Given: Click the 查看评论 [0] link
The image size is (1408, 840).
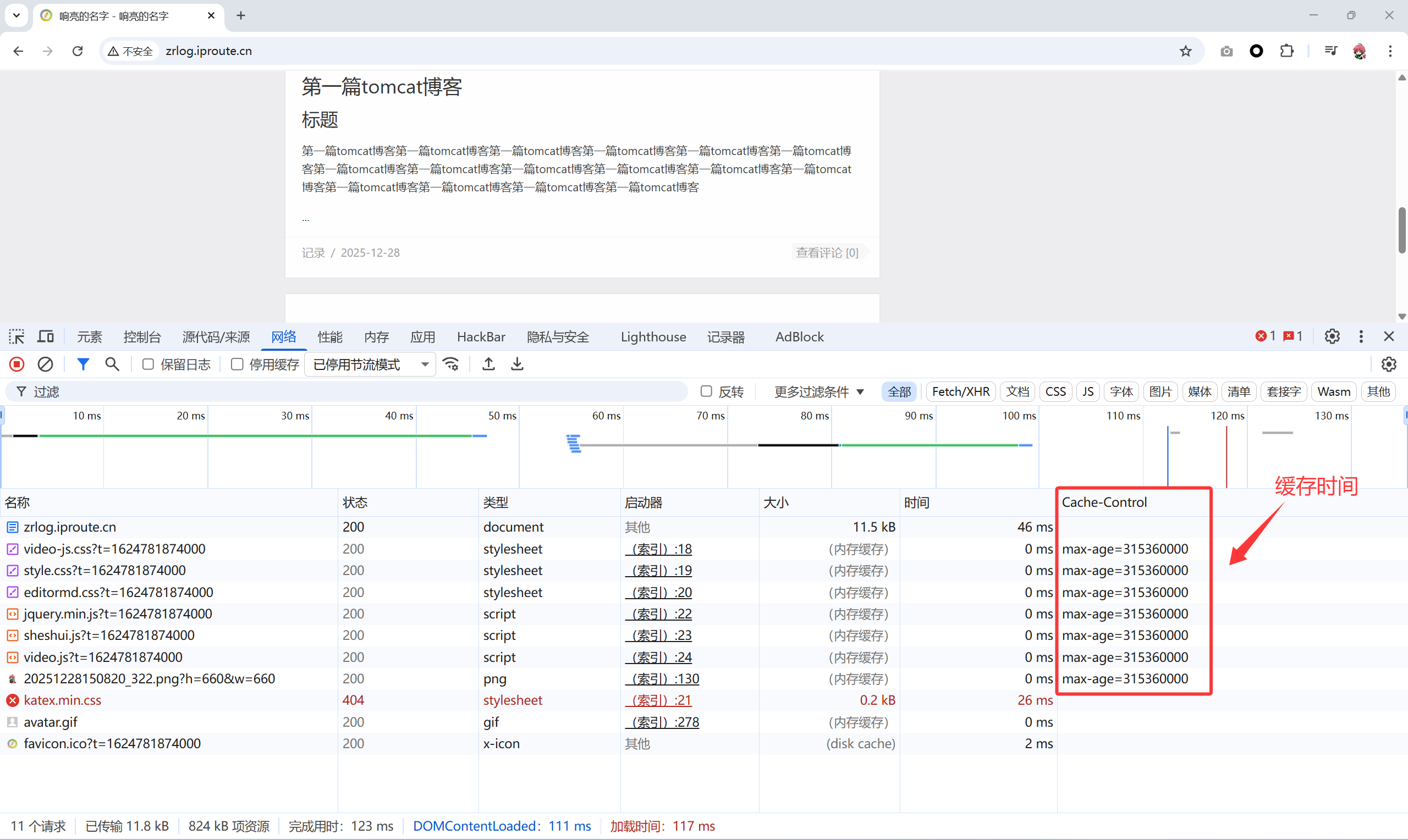Looking at the screenshot, I should (827, 252).
